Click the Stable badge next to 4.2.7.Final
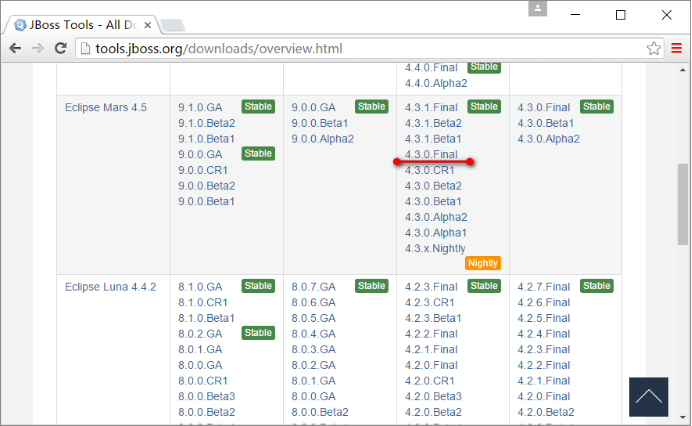 [597, 286]
